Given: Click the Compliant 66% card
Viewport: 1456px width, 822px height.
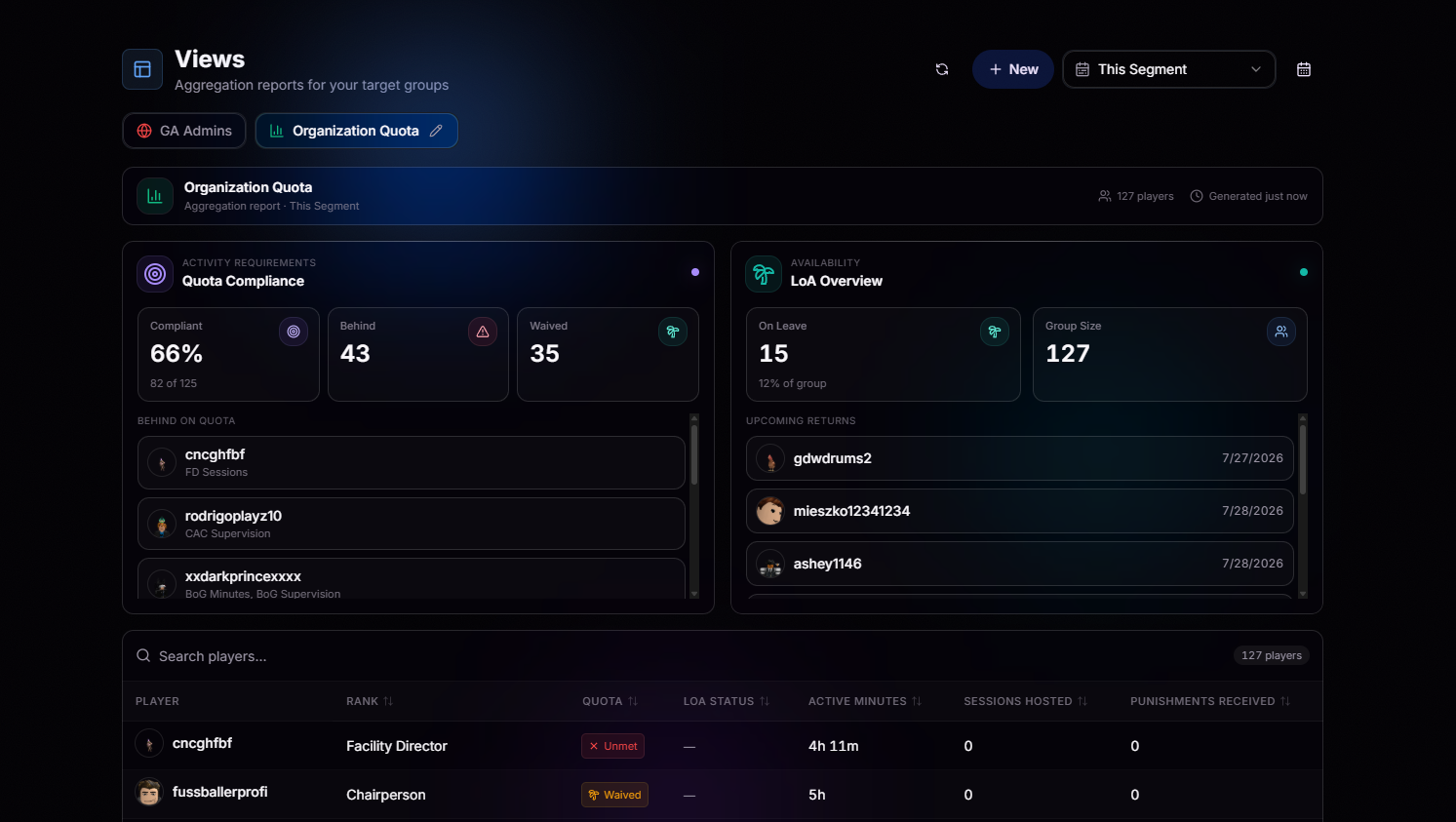Looking at the screenshot, I should [x=228, y=355].
